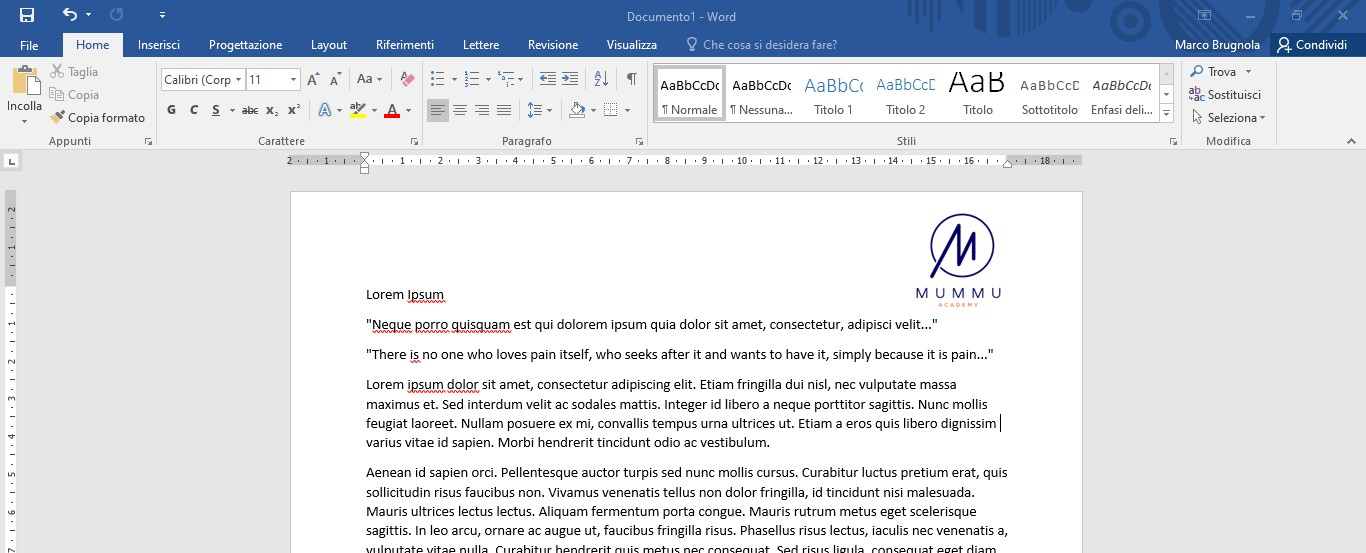
Task: Open the Aa change case dropdown
Action: pyautogui.click(x=369, y=80)
